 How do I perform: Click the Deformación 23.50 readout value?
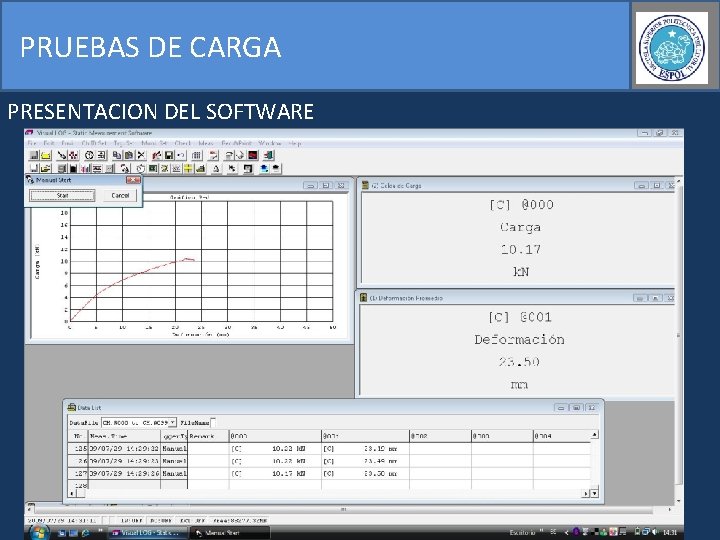(519, 362)
